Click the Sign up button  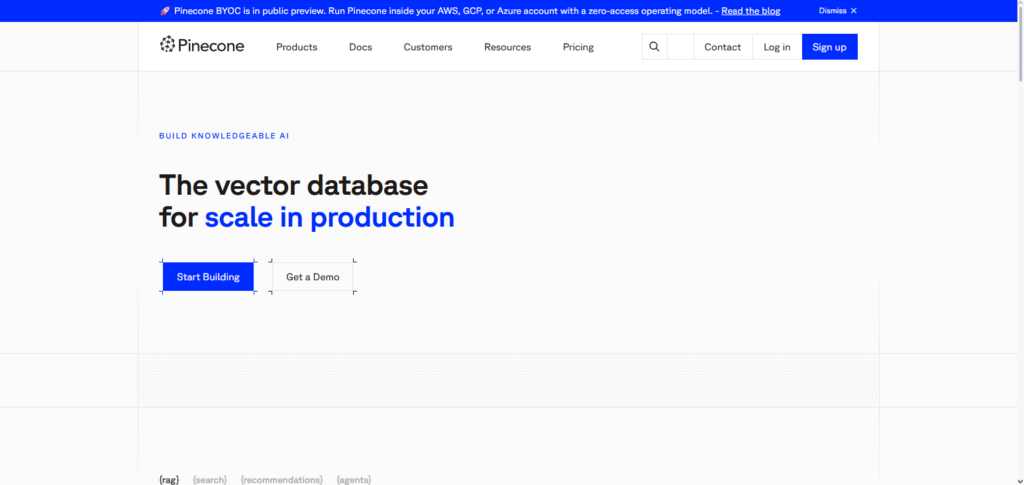point(829,47)
